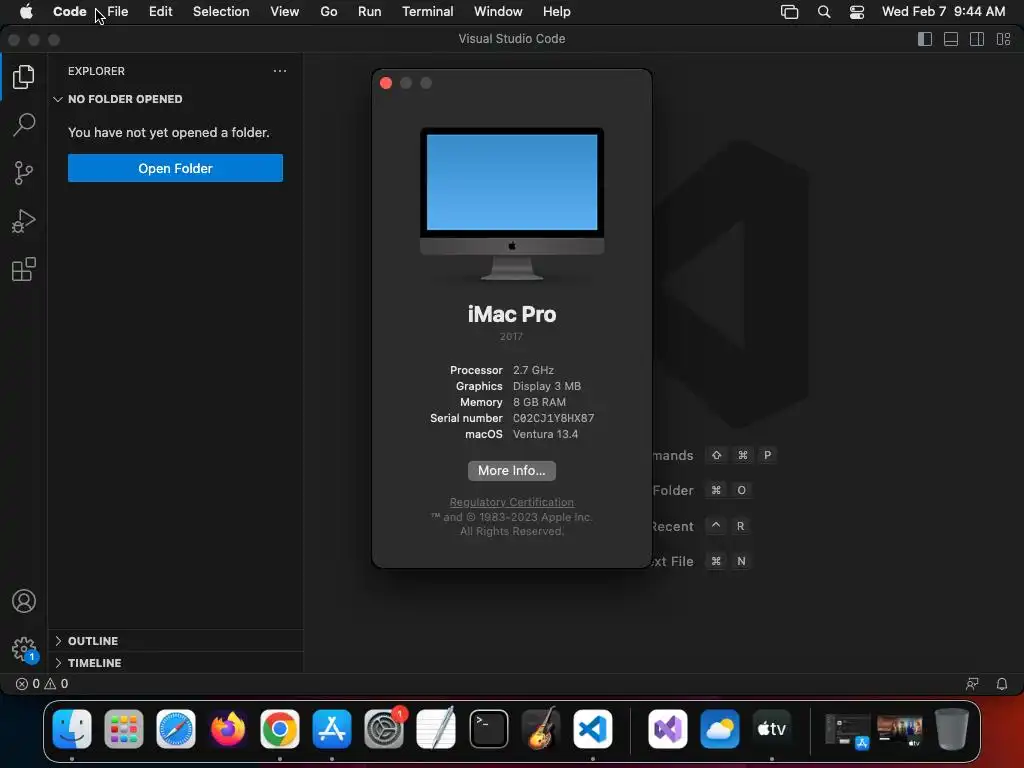Viewport: 1024px width, 768px height.
Task: Open Finder from the Dock
Action: pos(72,729)
